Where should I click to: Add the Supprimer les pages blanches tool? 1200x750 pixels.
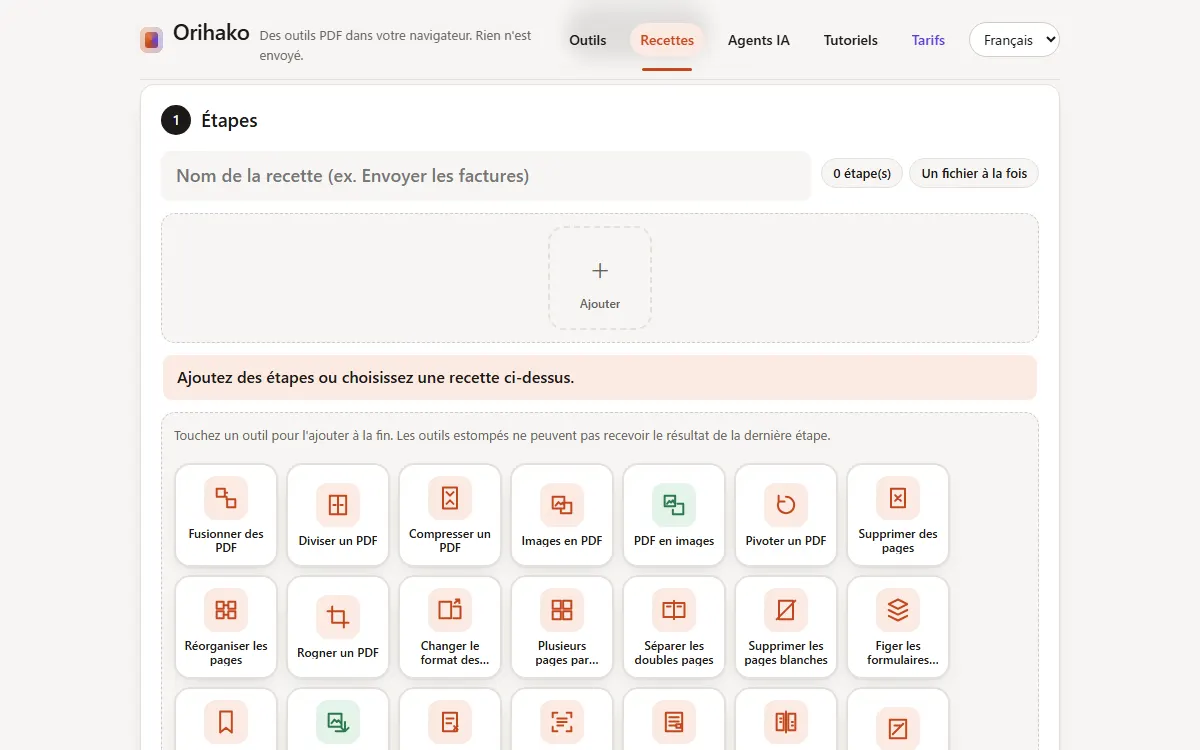coord(786,627)
